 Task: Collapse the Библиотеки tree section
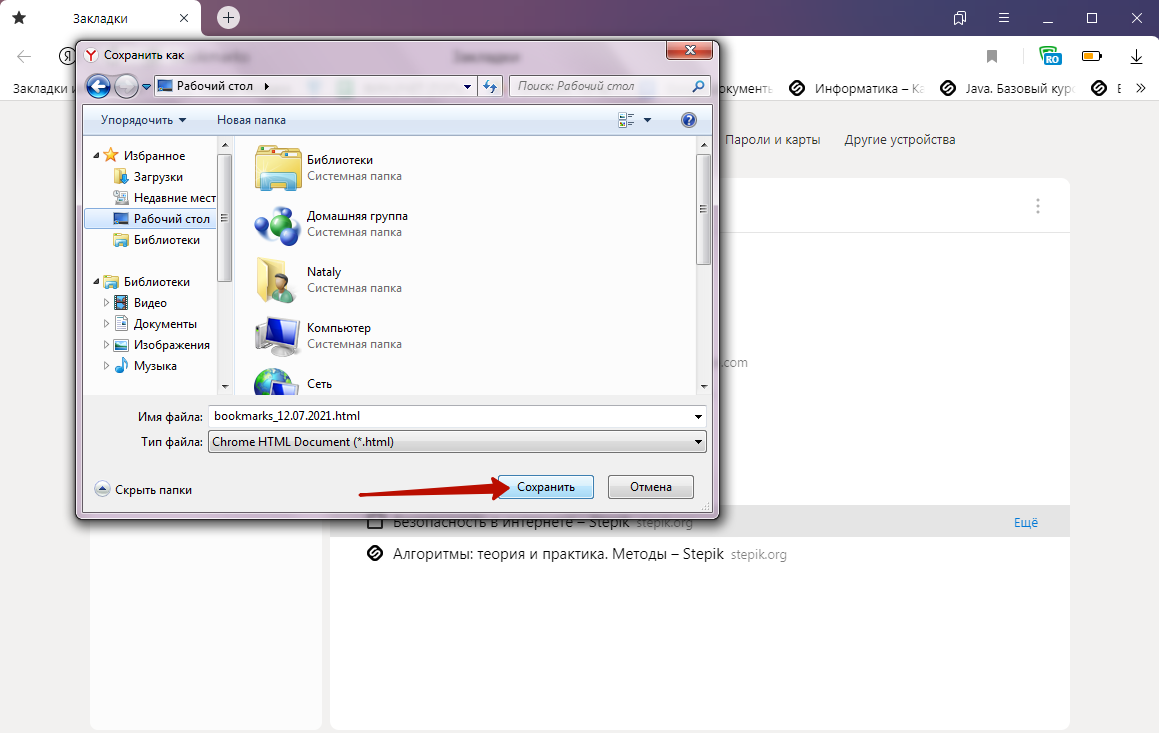96,282
